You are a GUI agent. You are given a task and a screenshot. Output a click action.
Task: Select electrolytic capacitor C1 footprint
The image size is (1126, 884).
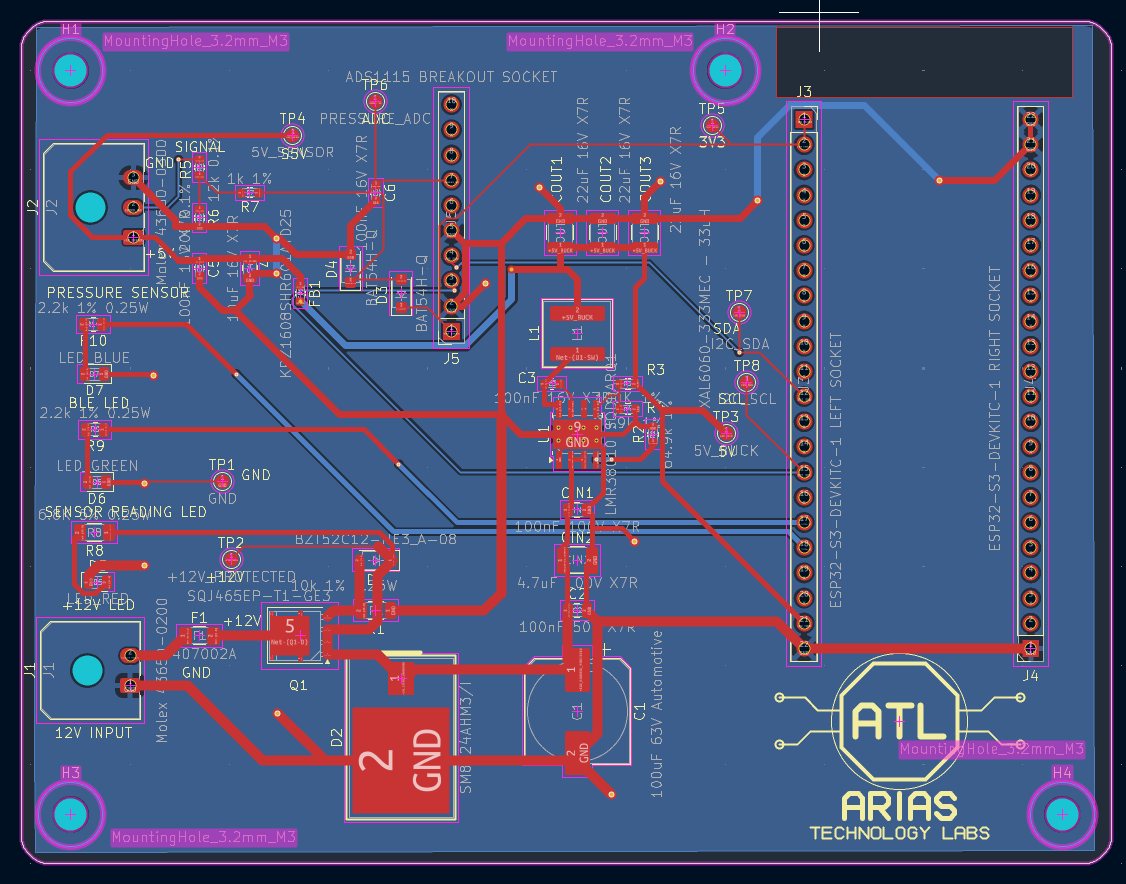pyautogui.click(x=579, y=711)
